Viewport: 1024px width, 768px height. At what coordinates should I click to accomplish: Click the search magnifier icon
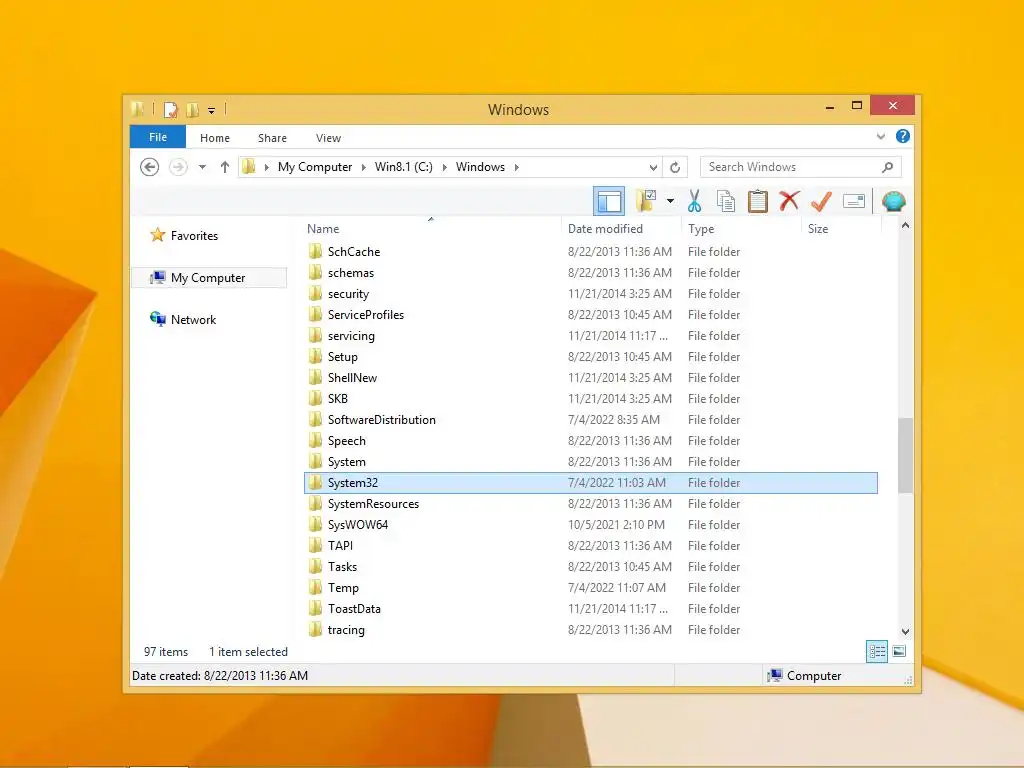click(x=887, y=167)
